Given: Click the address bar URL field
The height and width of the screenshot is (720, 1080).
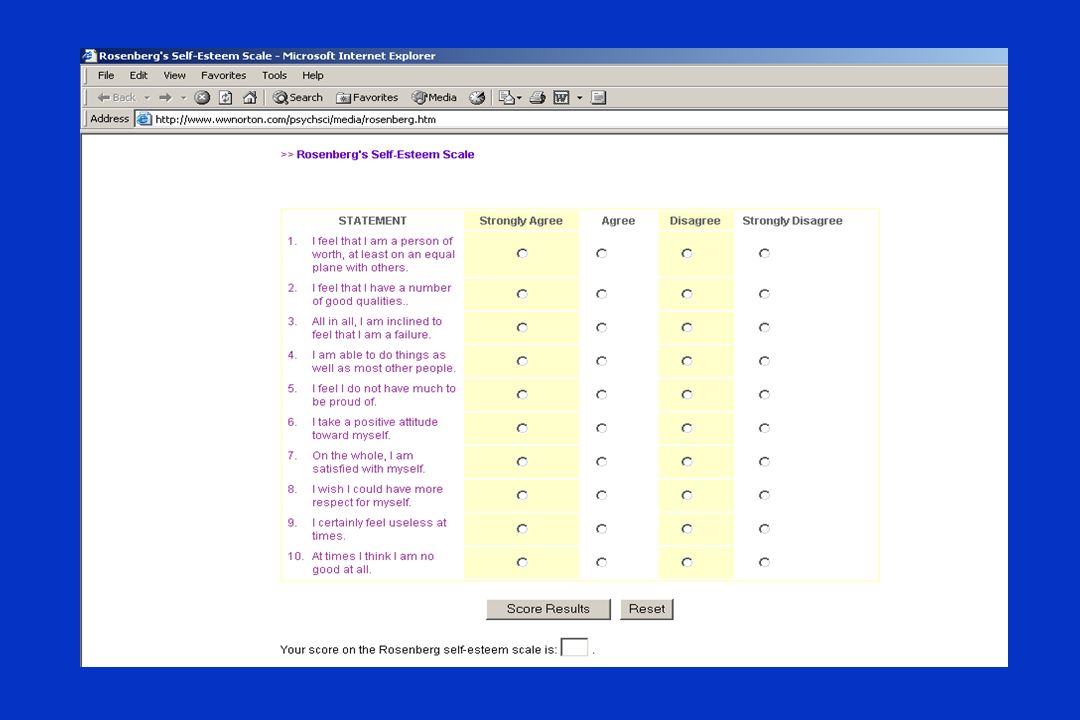Looking at the screenshot, I should click(572, 119).
